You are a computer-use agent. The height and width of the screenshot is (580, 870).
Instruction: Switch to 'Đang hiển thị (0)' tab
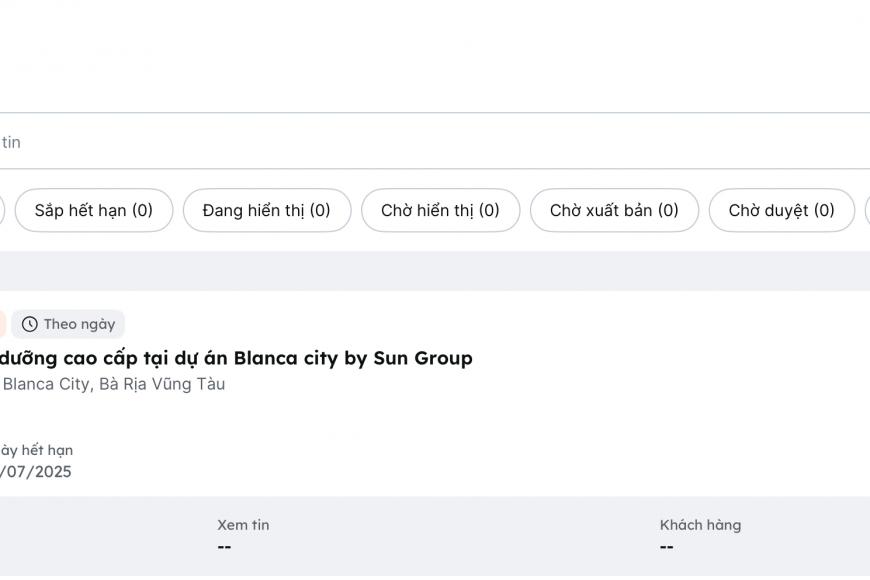pos(267,210)
